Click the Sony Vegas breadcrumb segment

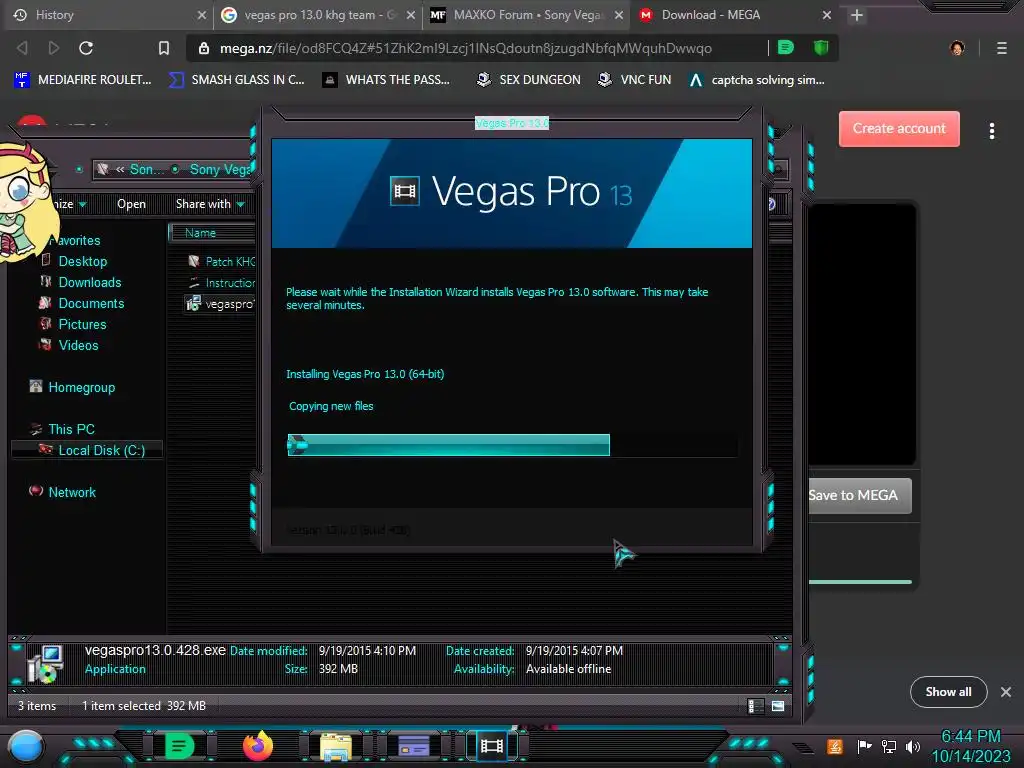(x=219, y=169)
